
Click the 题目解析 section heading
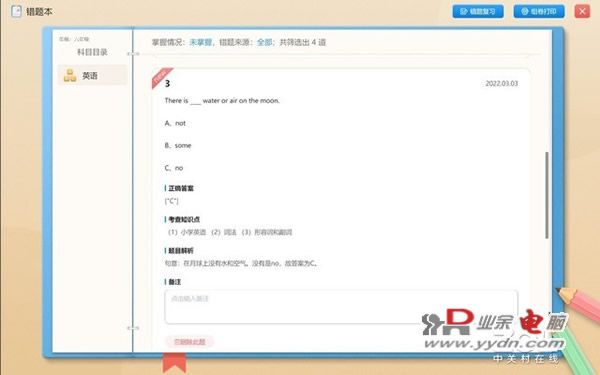point(181,251)
